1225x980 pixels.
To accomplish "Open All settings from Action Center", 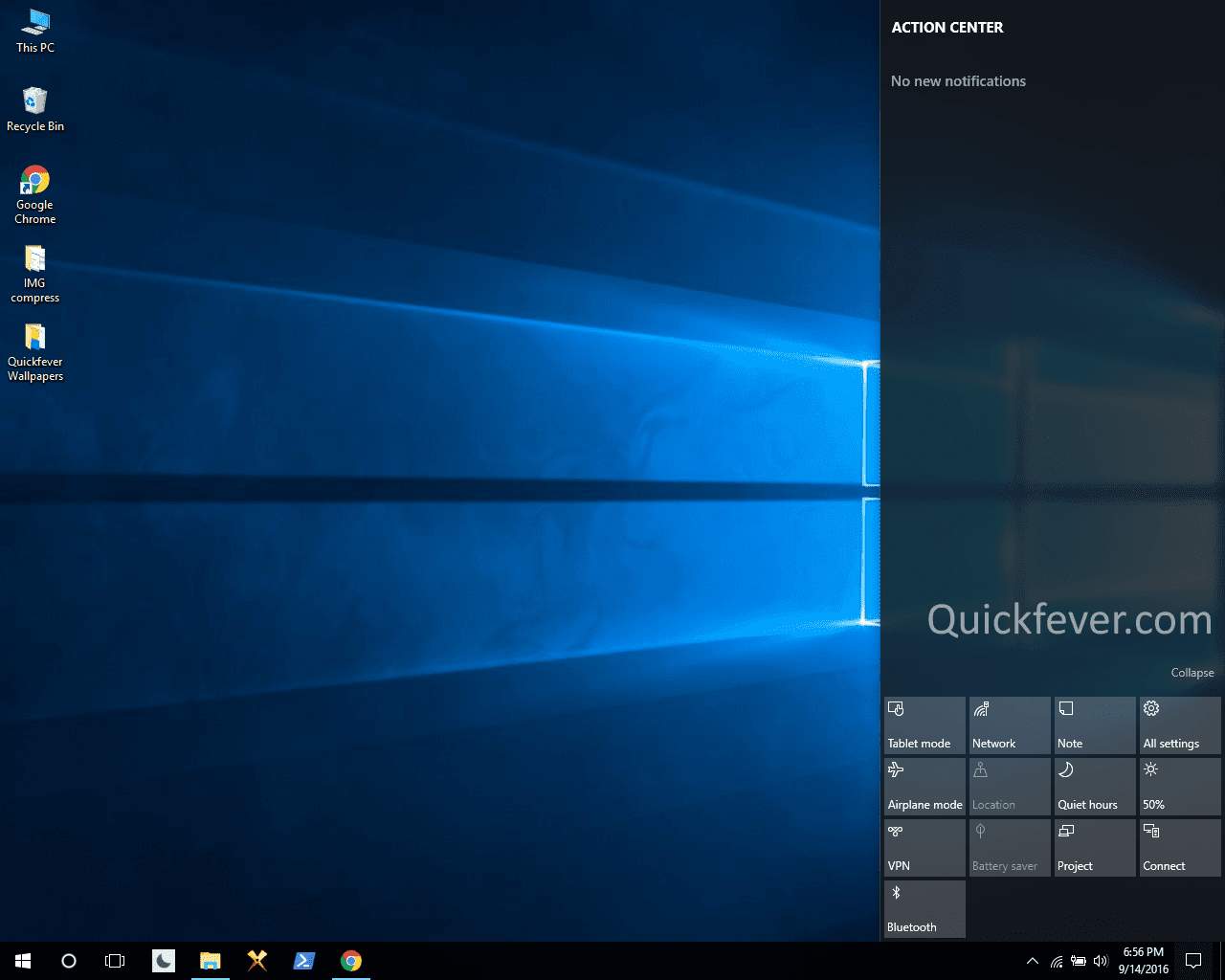I will (1180, 725).
